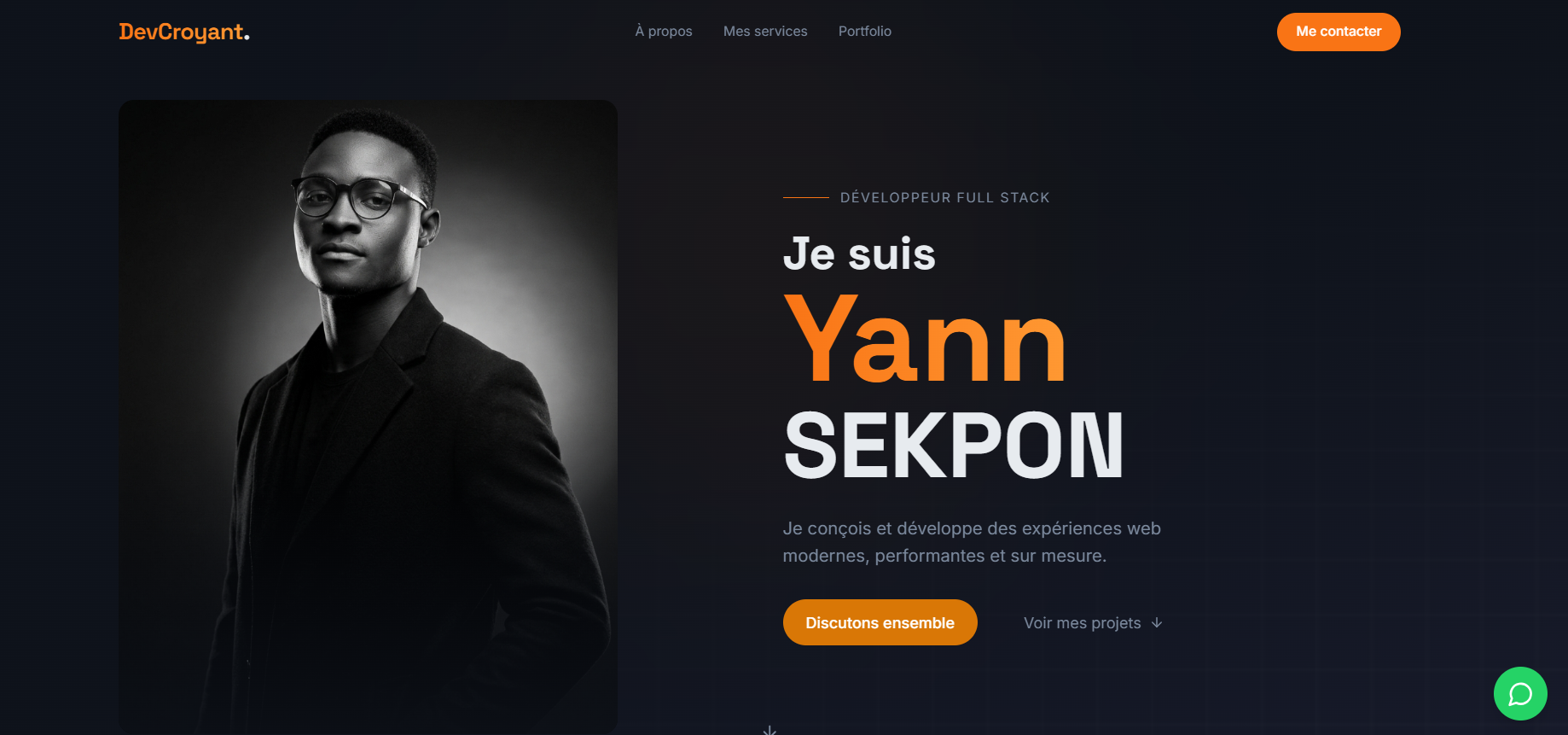This screenshot has width=1568, height=735.
Task: Click the black-and-white portrait photo
Action: pyautogui.click(x=368, y=417)
